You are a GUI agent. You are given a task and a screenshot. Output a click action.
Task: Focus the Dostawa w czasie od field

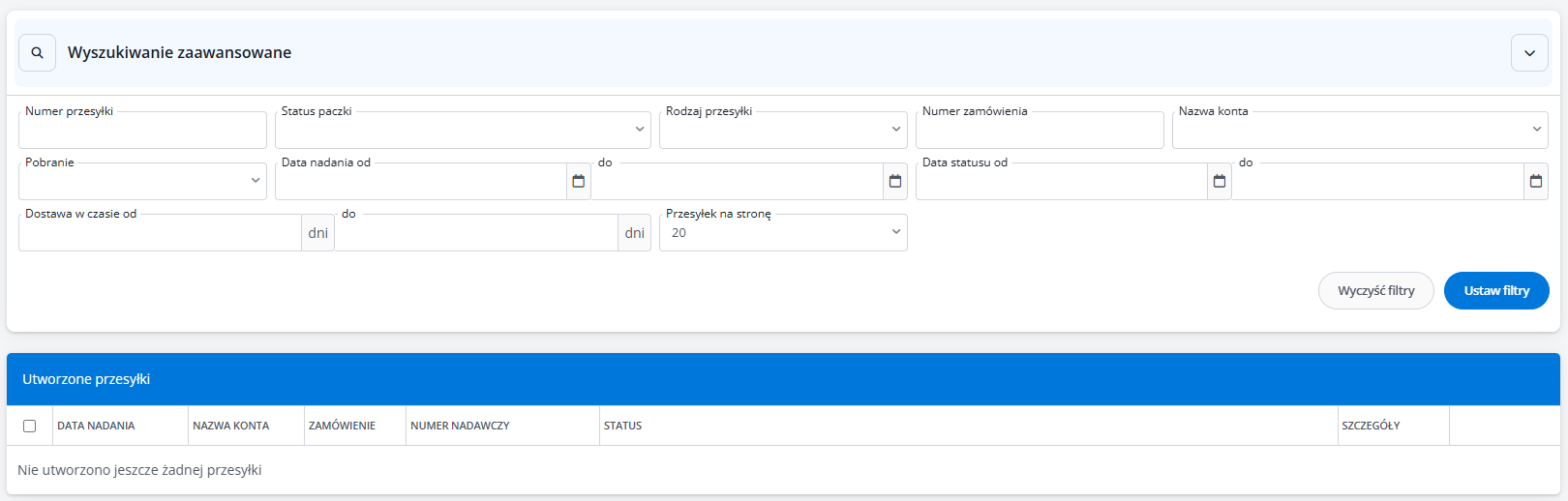160,233
